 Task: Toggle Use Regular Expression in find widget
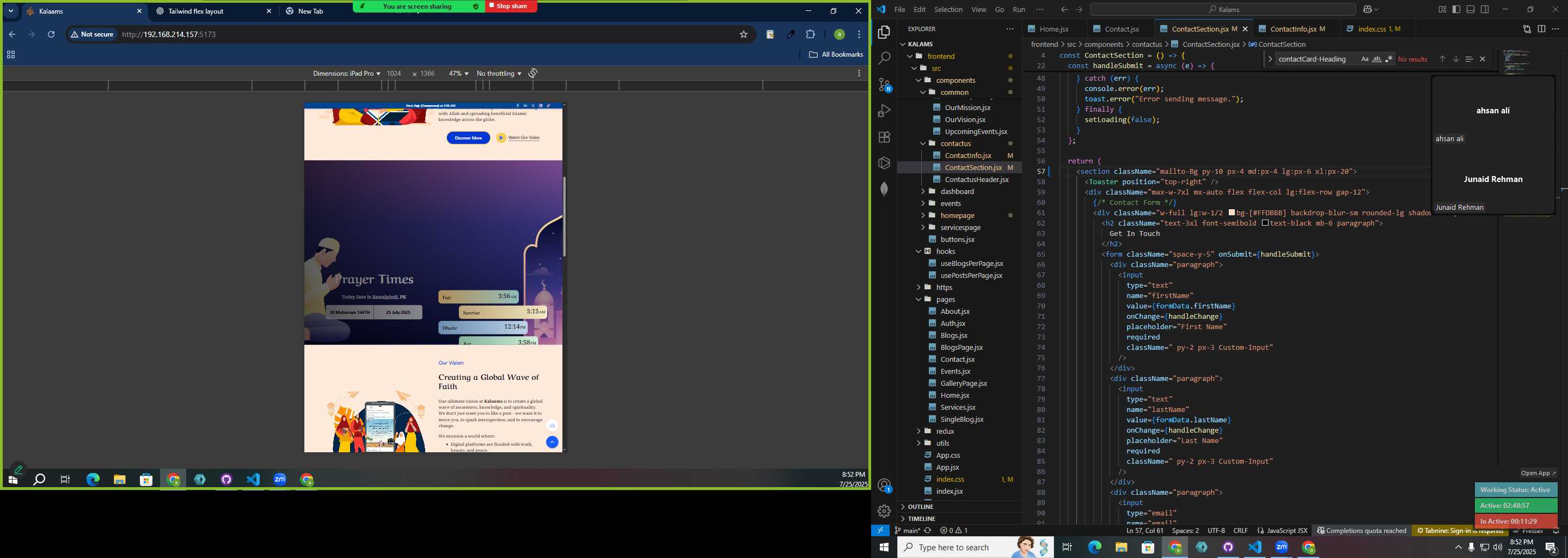[x=1388, y=59]
